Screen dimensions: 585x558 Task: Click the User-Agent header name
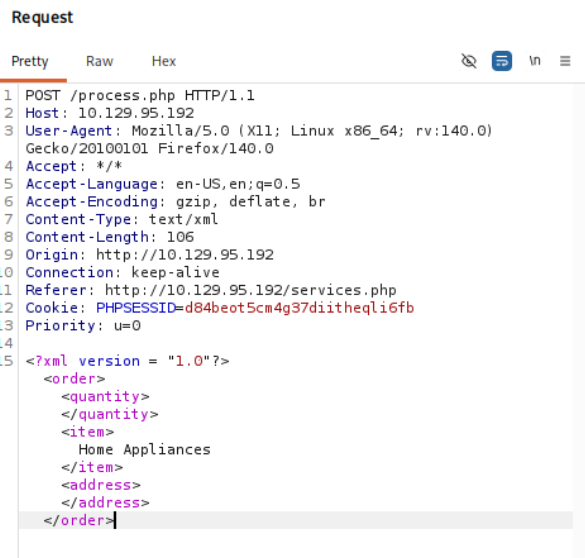coord(69,131)
